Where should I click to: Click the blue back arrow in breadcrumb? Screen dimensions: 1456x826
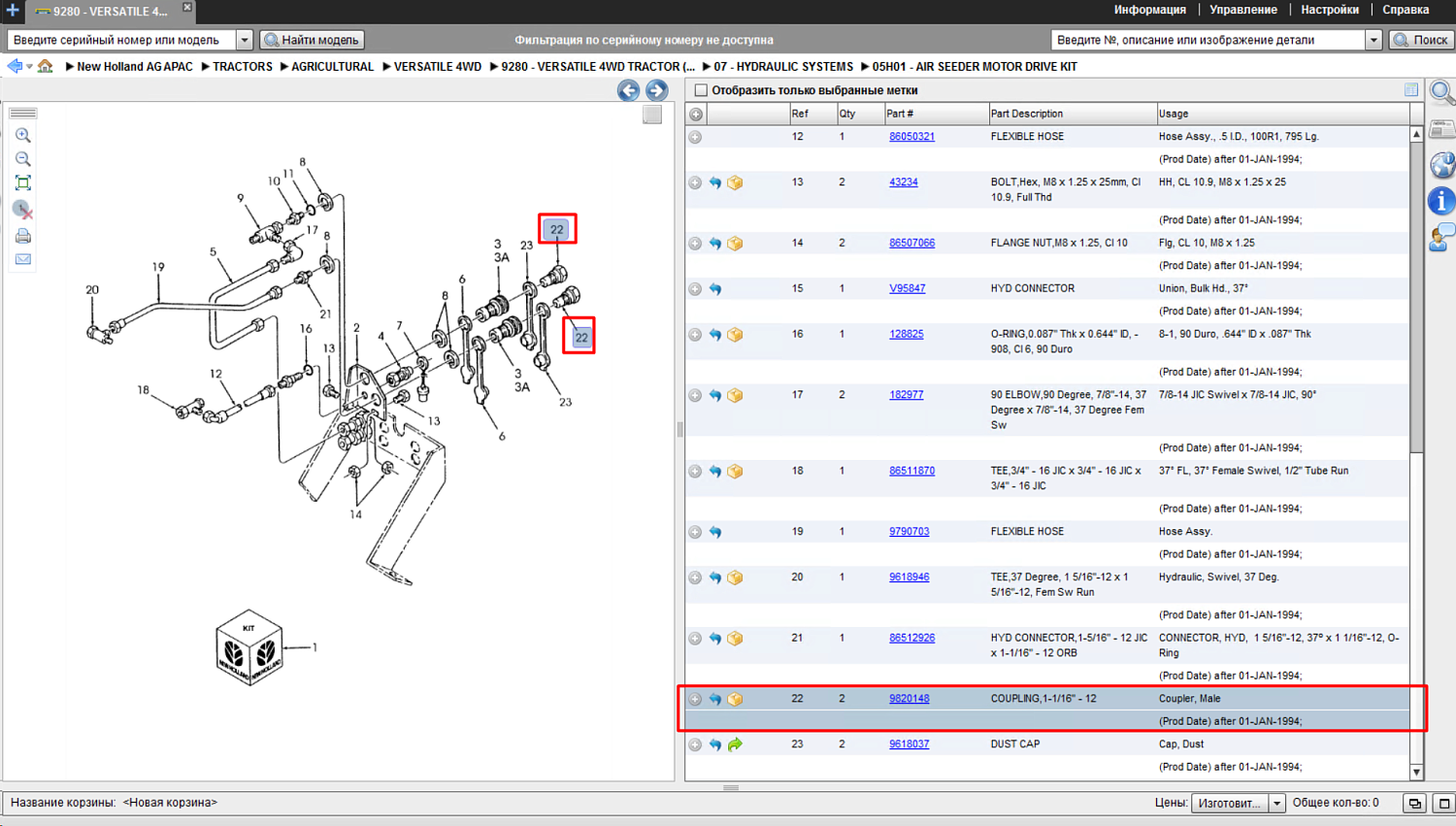coord(15,66)
